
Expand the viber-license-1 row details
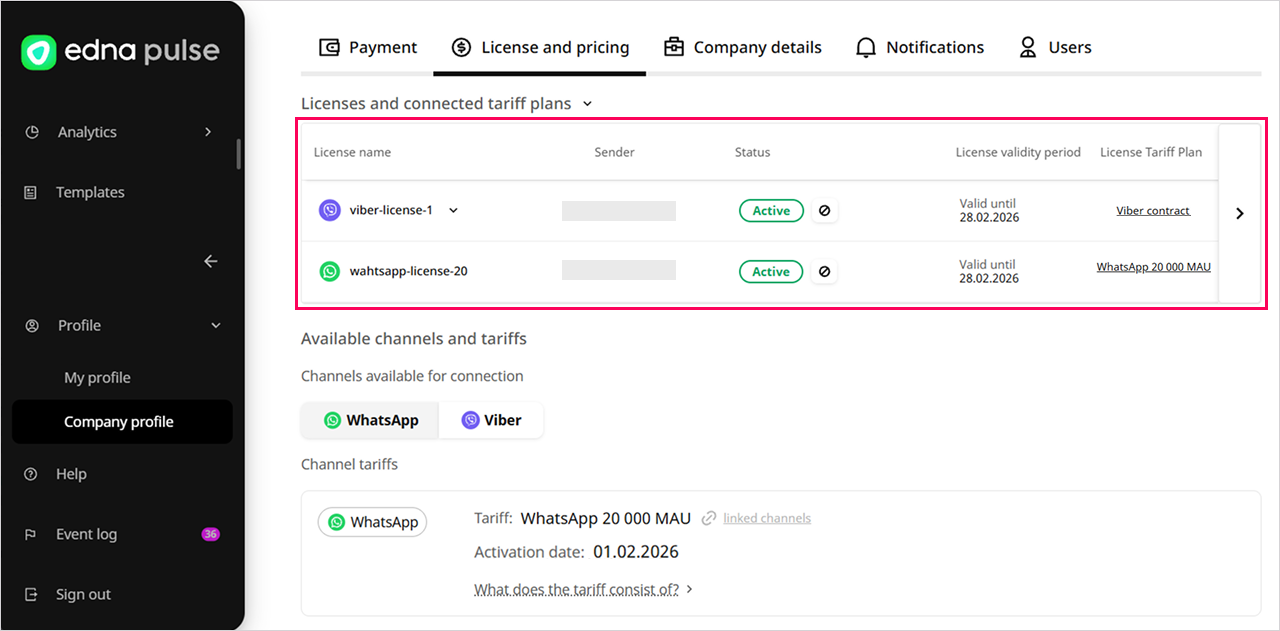(x=453, y=211)
